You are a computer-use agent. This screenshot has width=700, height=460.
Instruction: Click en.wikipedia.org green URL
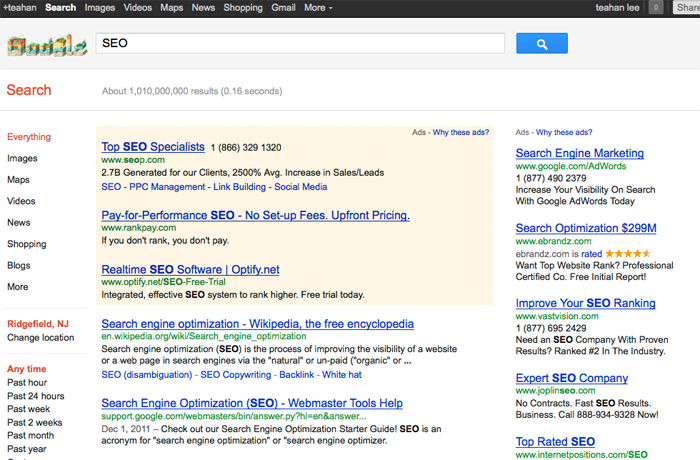(204, 336)
